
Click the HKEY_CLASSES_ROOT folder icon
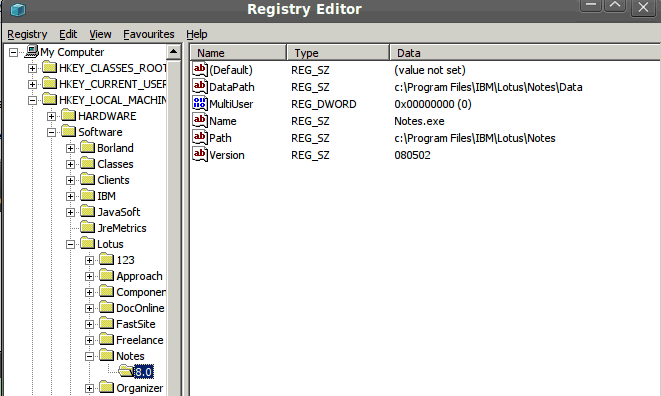[x=50, y=67]
